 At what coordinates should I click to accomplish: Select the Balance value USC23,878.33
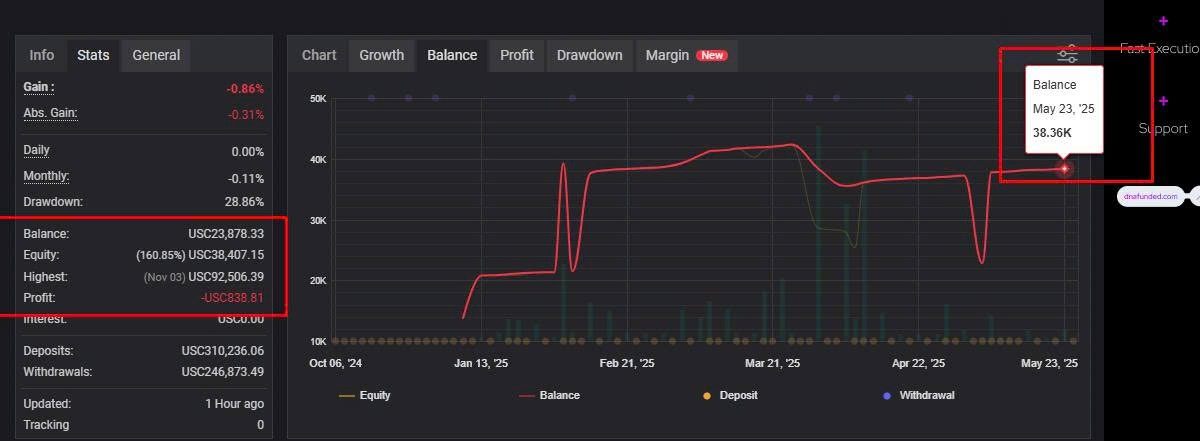pyautogui.click(x=226, y=233)
